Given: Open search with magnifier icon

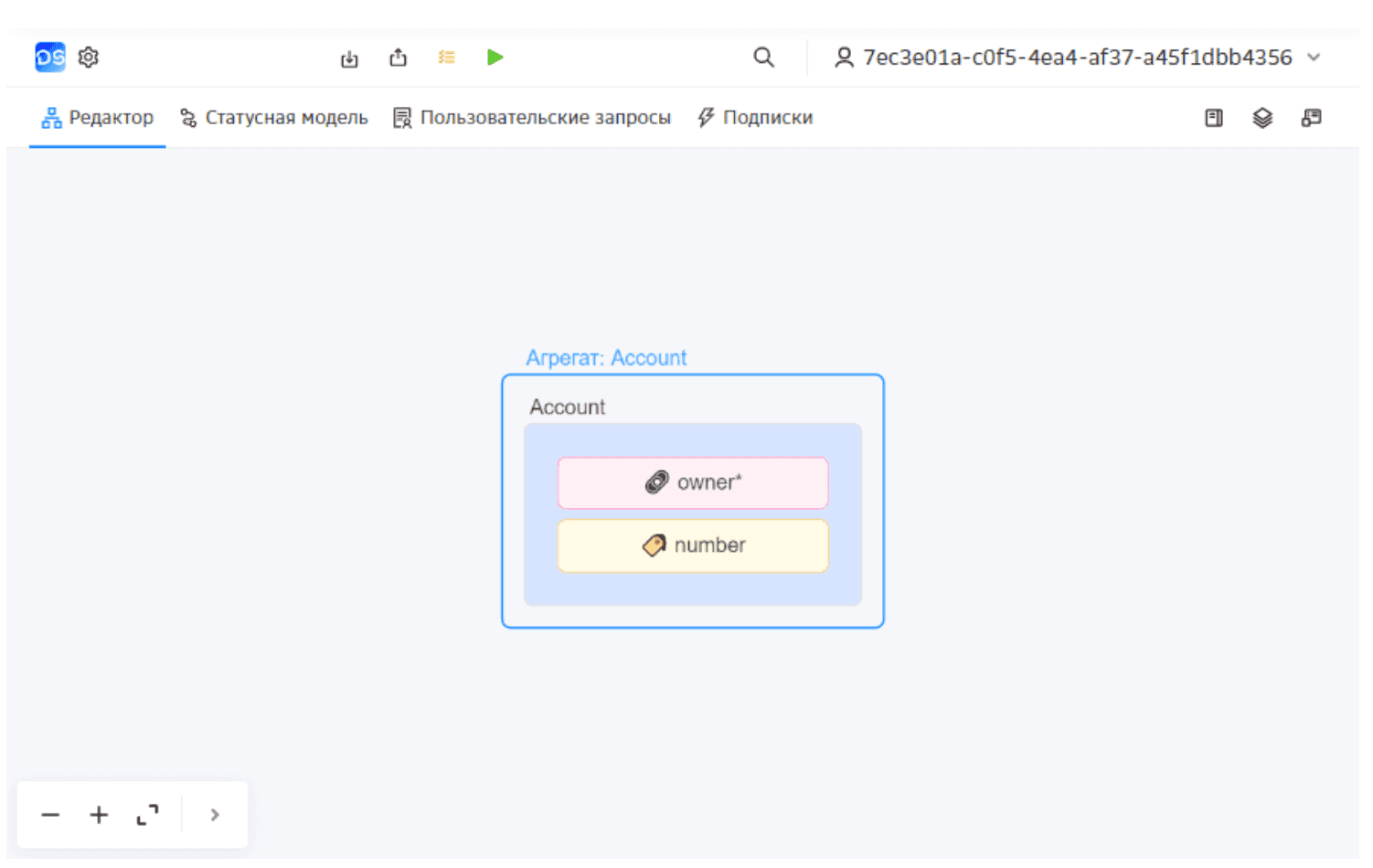Looking at the screenshot, I should 763,58.
